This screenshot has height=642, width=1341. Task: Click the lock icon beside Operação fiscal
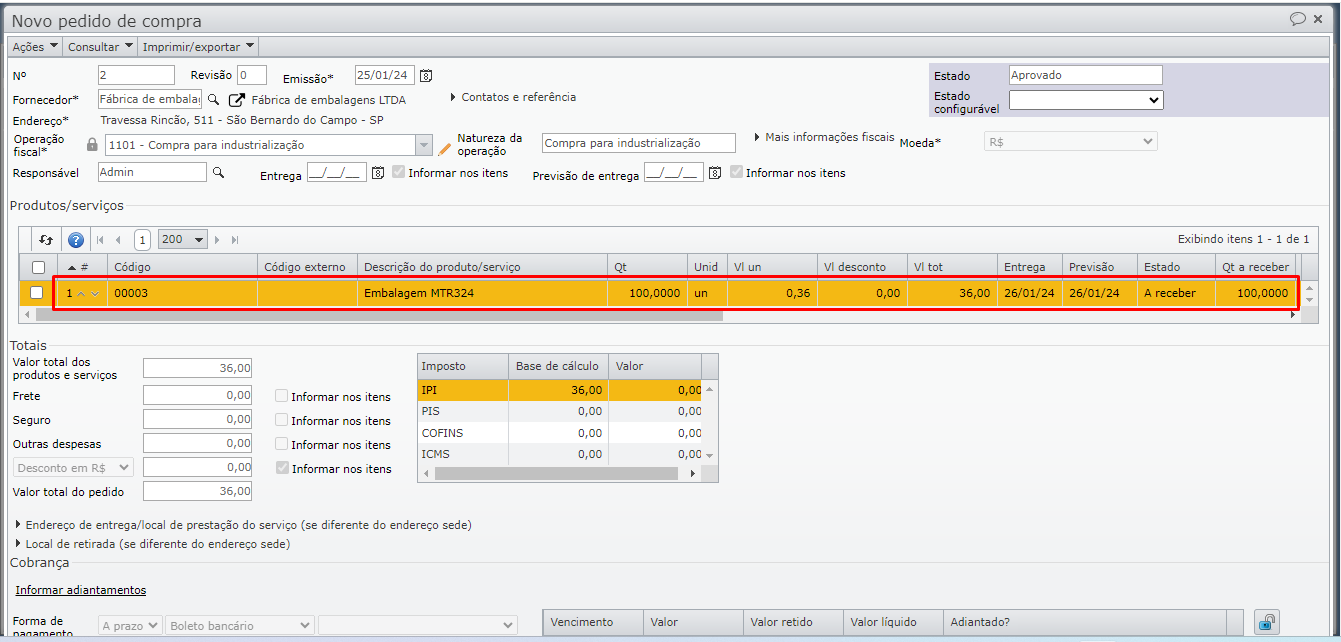[92, 145]
